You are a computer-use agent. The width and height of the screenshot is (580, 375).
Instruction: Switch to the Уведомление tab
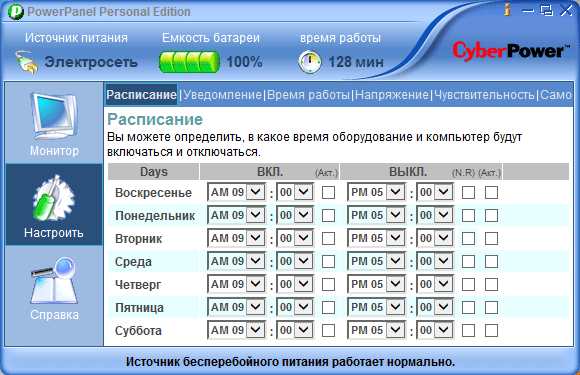click(x=222, y=95)
